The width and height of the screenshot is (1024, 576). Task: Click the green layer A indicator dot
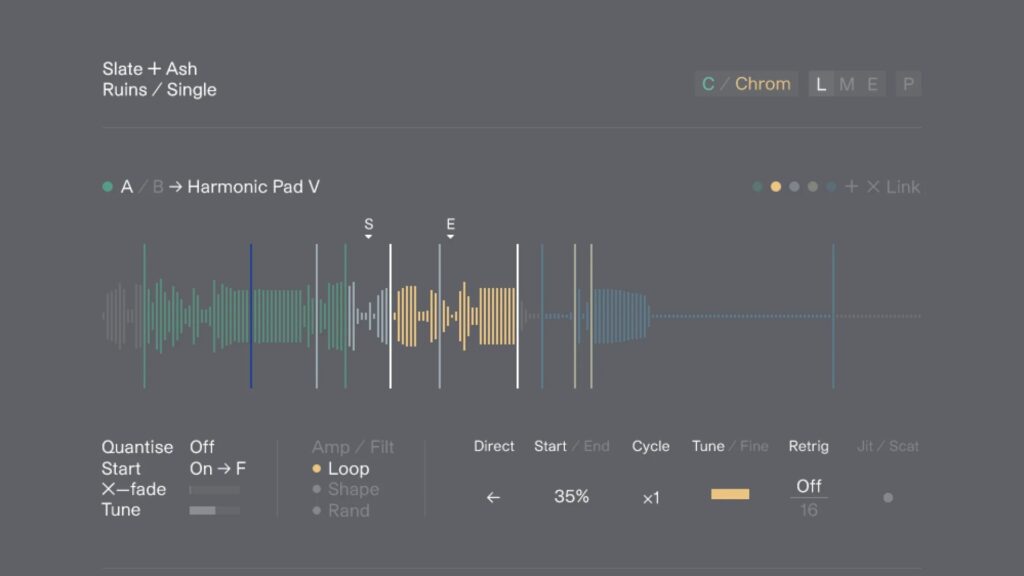click(107, 187)
